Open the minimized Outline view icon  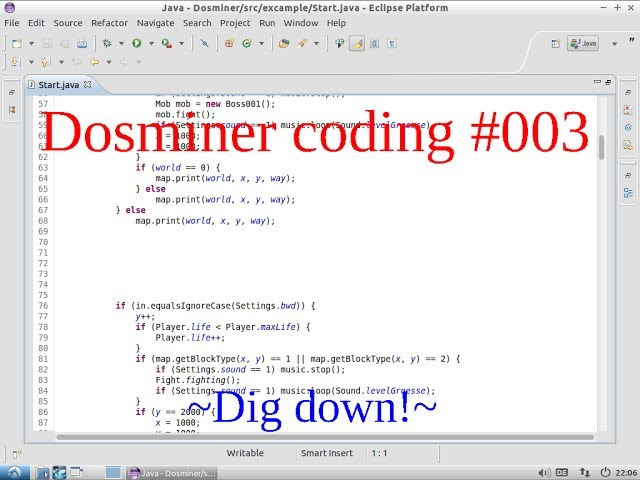[x=628, y=193]
